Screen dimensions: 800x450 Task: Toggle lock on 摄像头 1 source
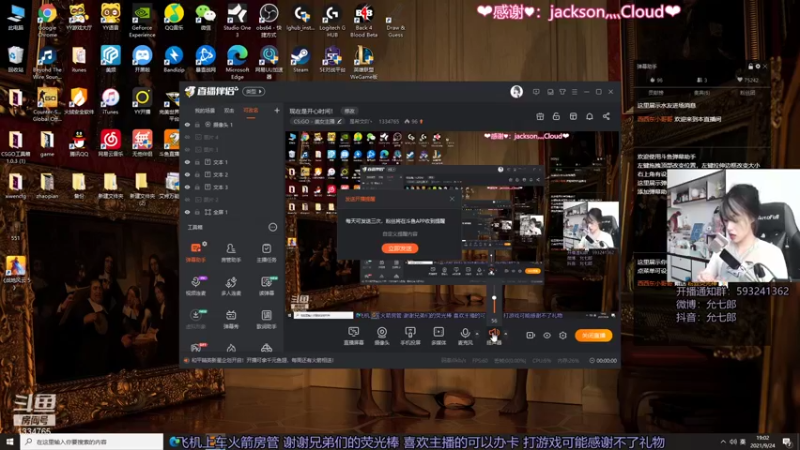click(x=197, y=124)
